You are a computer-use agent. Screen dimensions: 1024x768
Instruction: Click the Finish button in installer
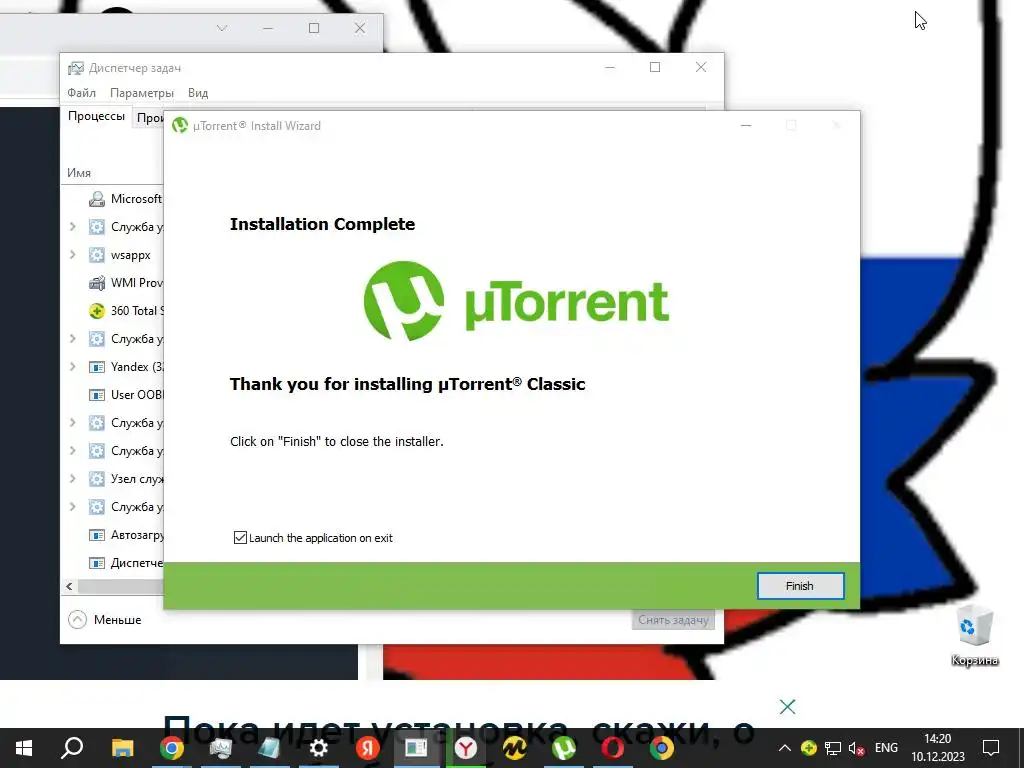click(x=800, y=586)
